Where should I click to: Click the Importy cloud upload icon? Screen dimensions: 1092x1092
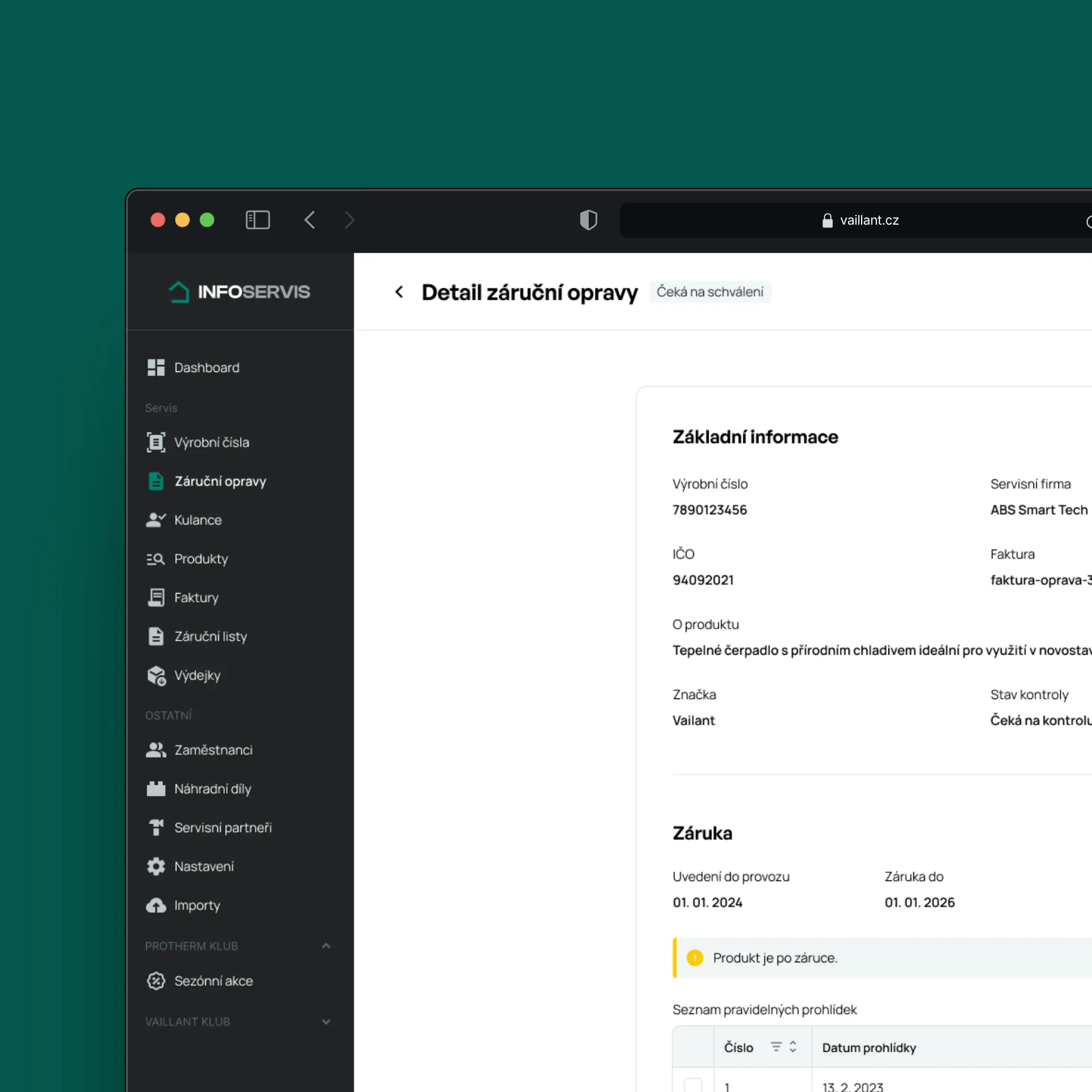click(x=156, y=905)
